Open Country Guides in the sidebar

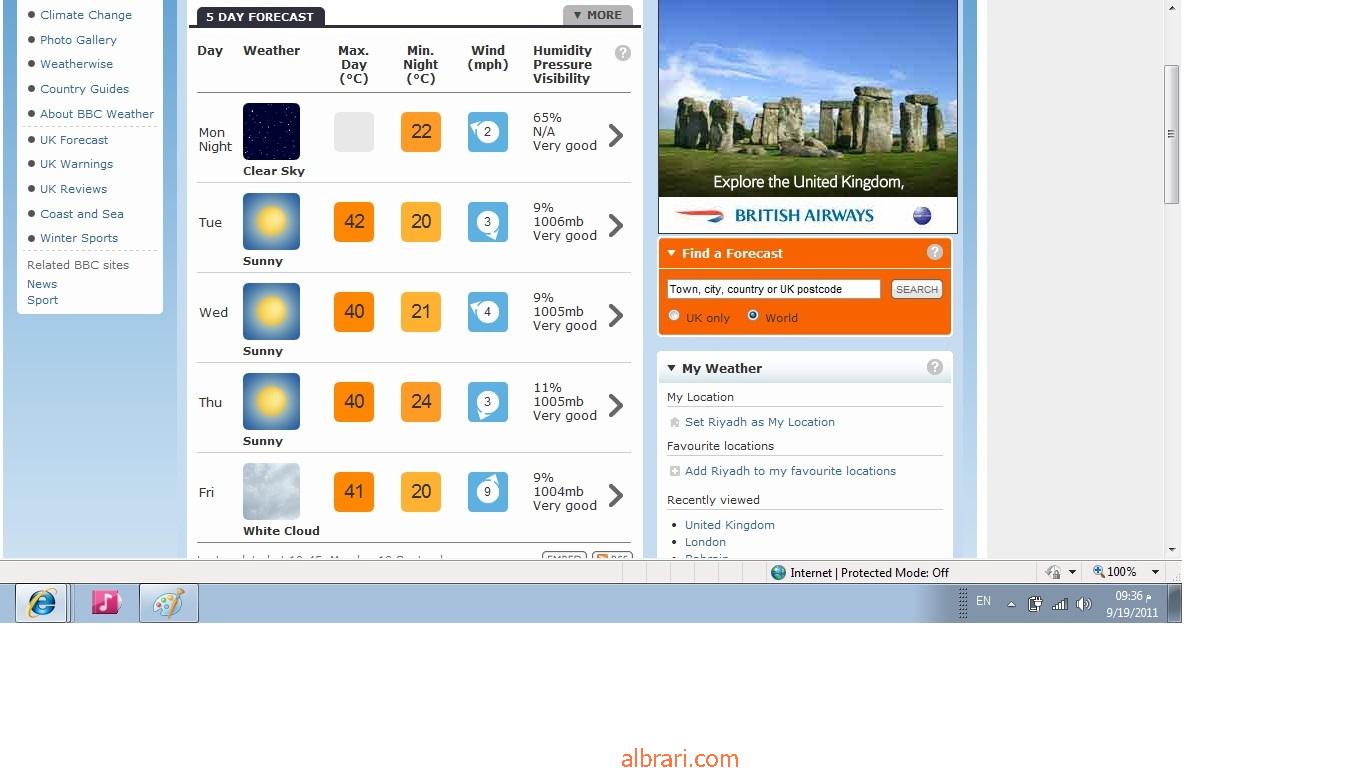[x=84, y=89]
